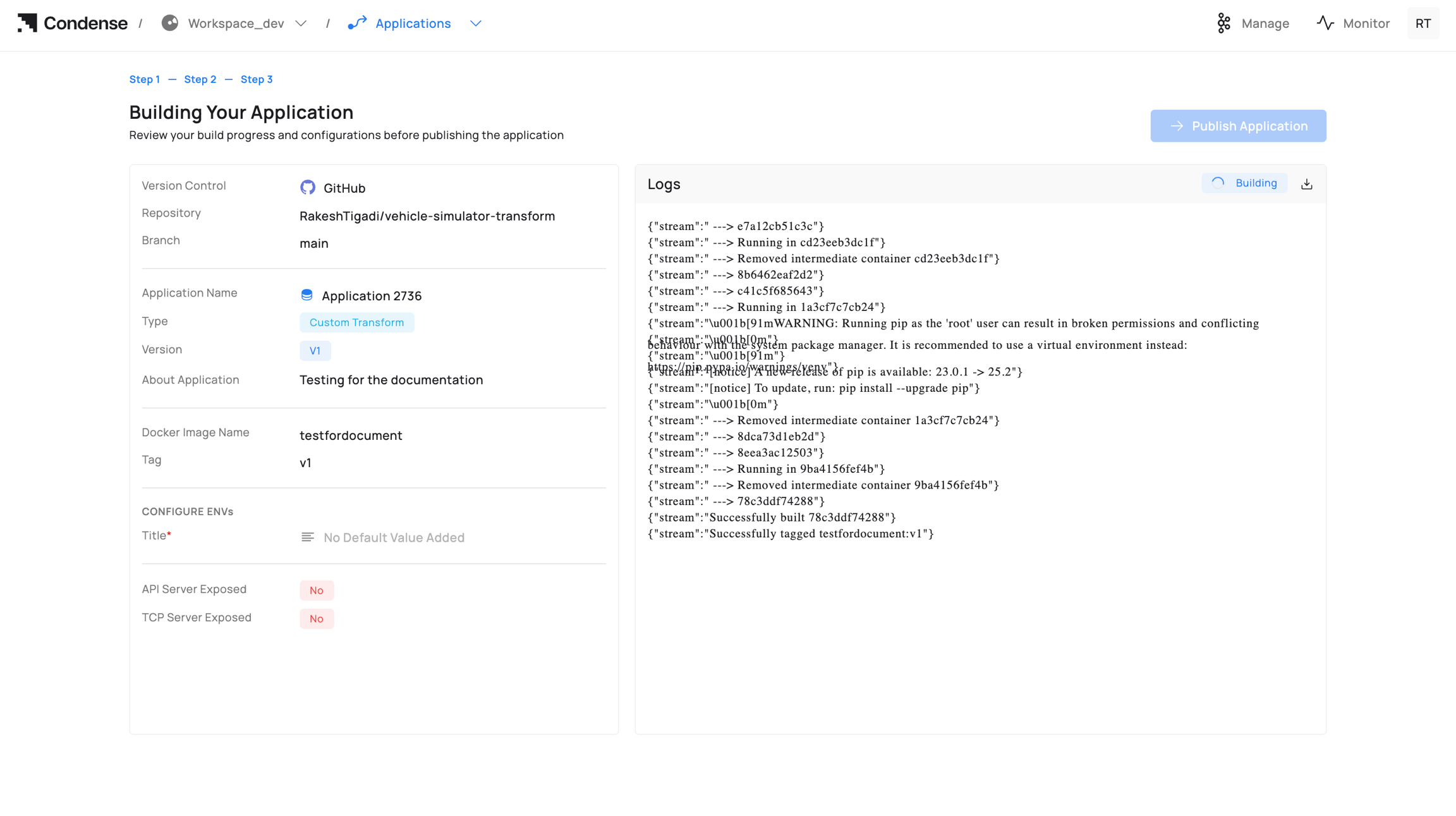Click the Manage settings icon

[1223, 23]
